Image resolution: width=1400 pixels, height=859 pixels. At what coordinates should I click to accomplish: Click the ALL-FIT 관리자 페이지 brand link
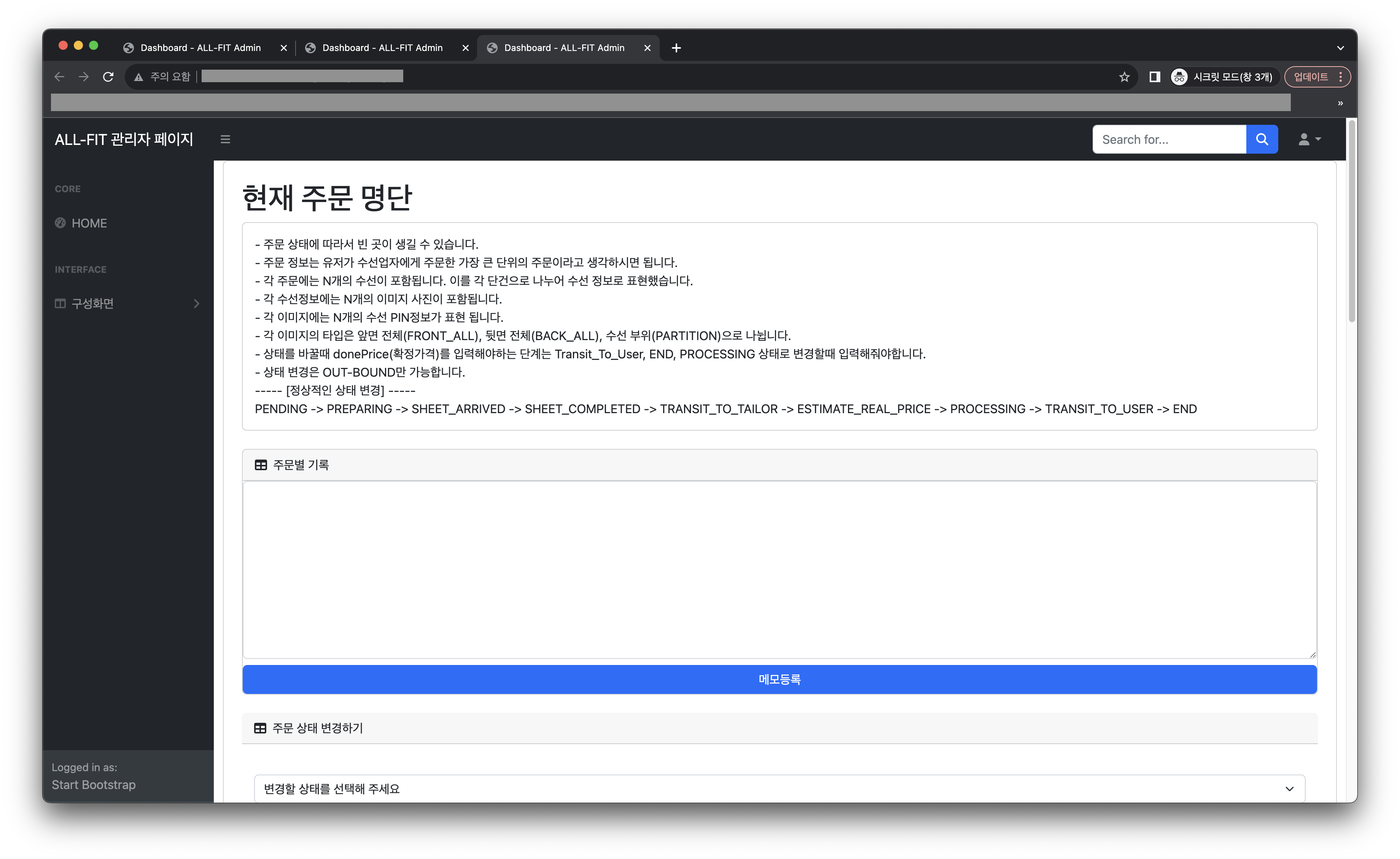coord(124,139)
